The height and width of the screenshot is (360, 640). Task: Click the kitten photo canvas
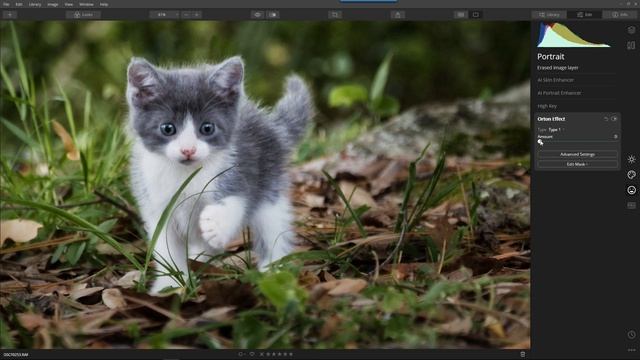pos(265,185)
